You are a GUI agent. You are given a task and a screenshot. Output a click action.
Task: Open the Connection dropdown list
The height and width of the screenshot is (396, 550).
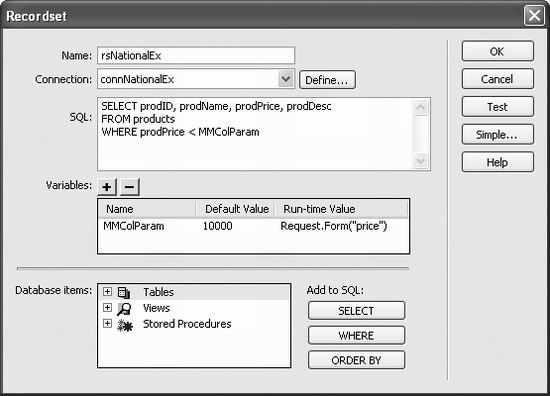(286, 79)
